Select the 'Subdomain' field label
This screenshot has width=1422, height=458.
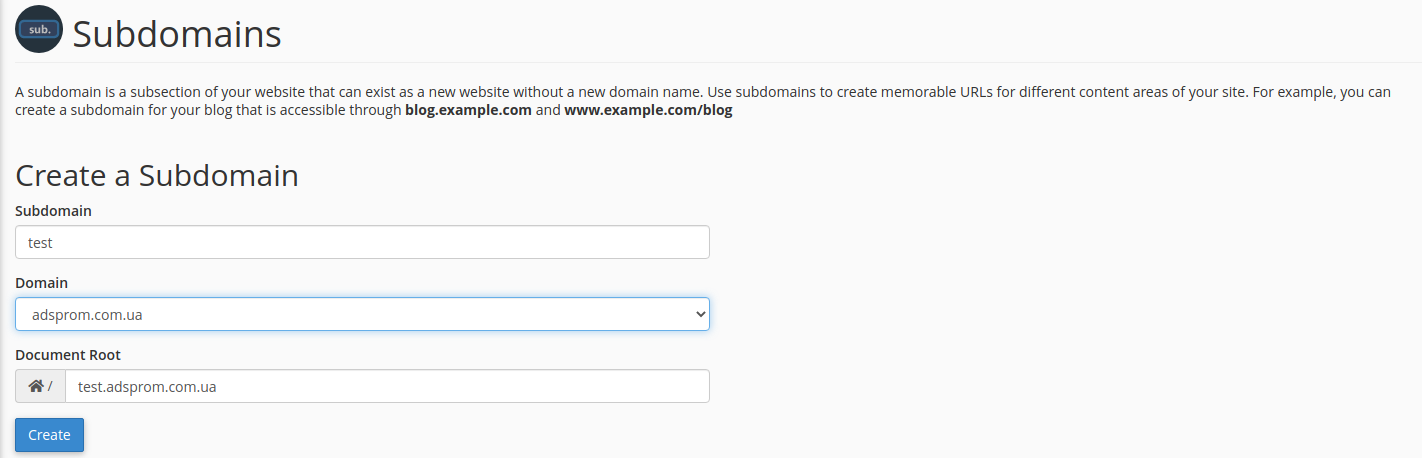coord(53,211)
